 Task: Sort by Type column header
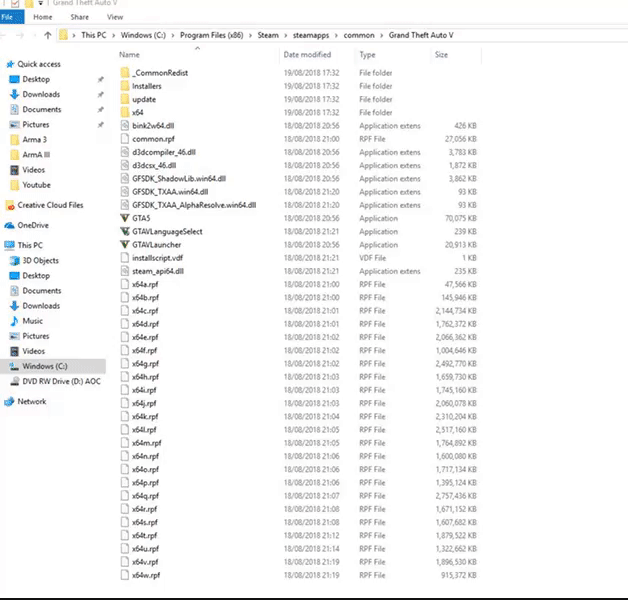point(367,55)
